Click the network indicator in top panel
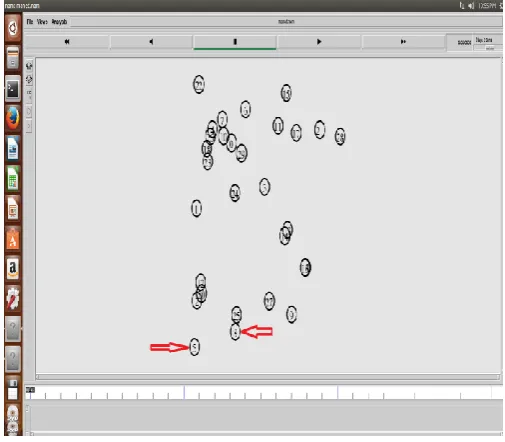The width and height of the screenshot is (505, 442). pos(462,5)
